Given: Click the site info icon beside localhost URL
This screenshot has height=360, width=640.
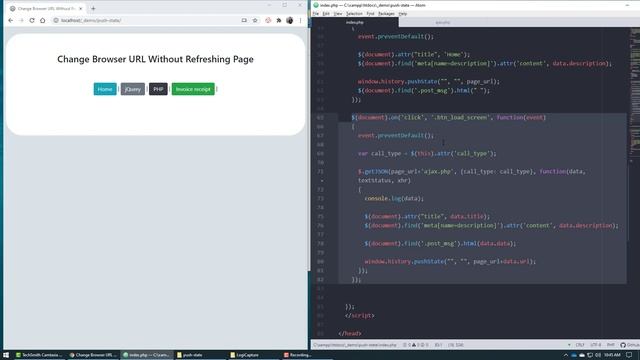Looking at the screenshot, I should (x=56, y=20).
